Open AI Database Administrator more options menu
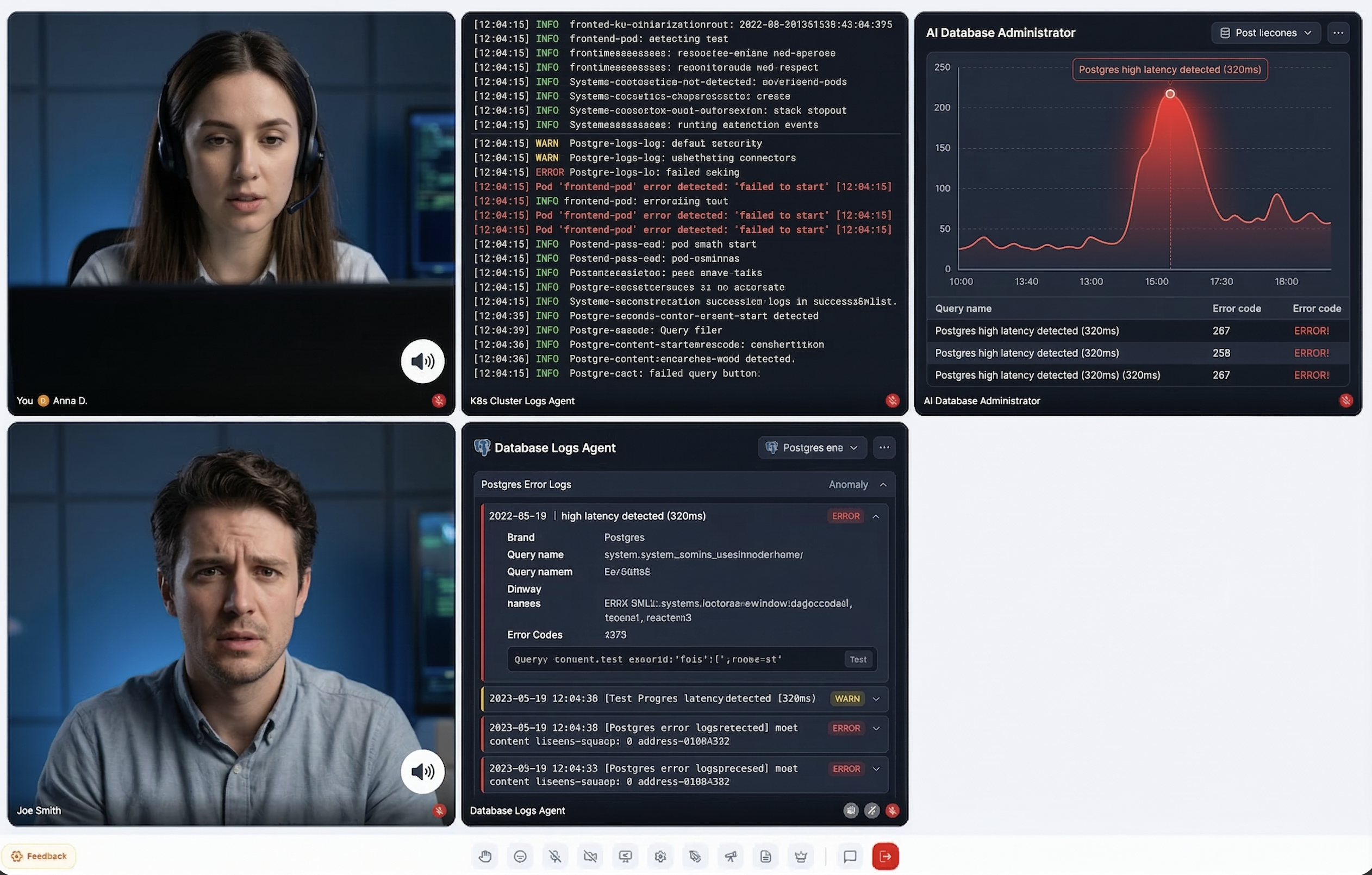The width and height of the screenshot is (1372, 875). click(x=1338, y=33)
